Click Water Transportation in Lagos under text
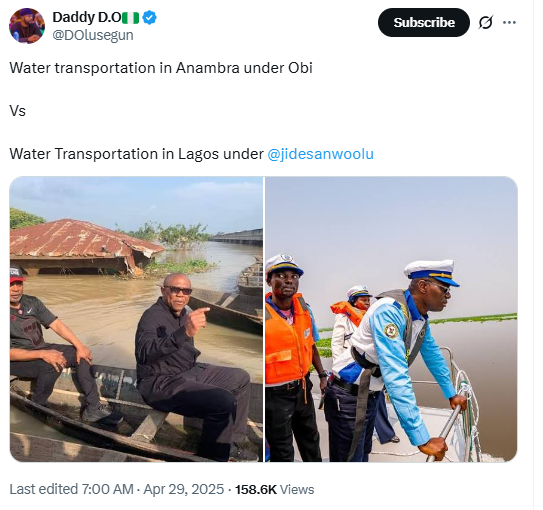Screen dimensions: 543x510 136,154
